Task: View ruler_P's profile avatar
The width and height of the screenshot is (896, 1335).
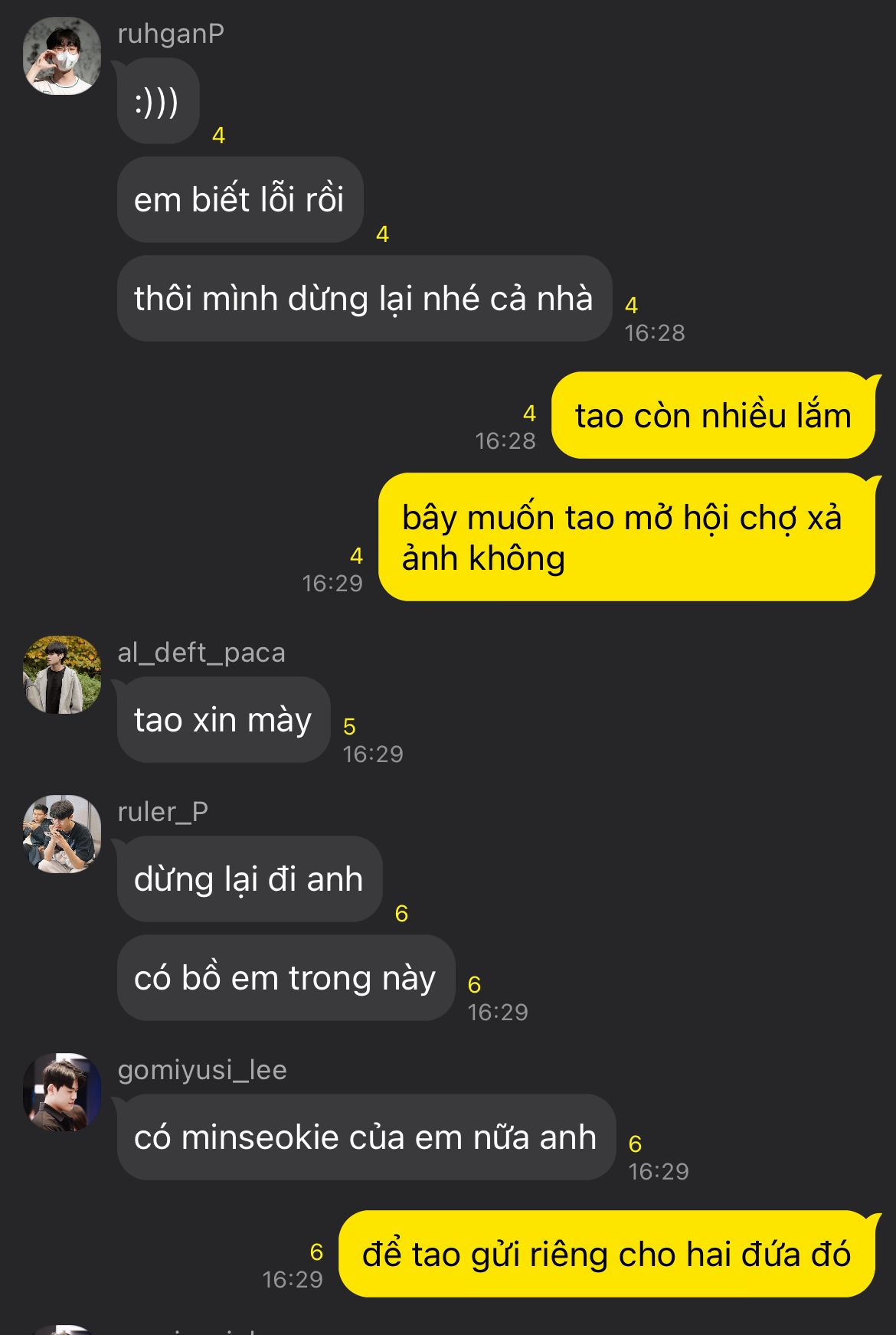Action: pos(62,834)
